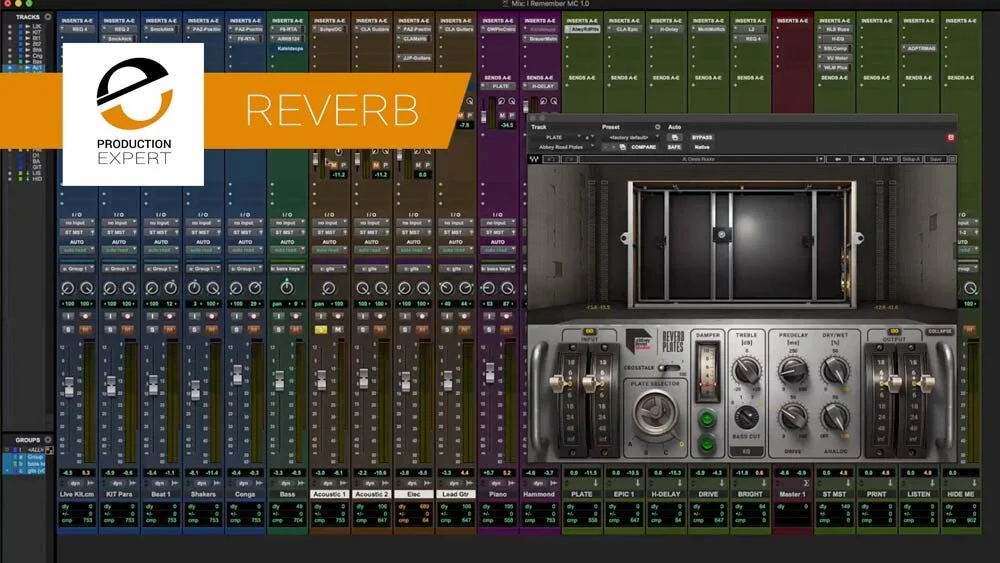Open the automation enable icon under Auto
Screen dimensions: 1000x563
(674, 137)
